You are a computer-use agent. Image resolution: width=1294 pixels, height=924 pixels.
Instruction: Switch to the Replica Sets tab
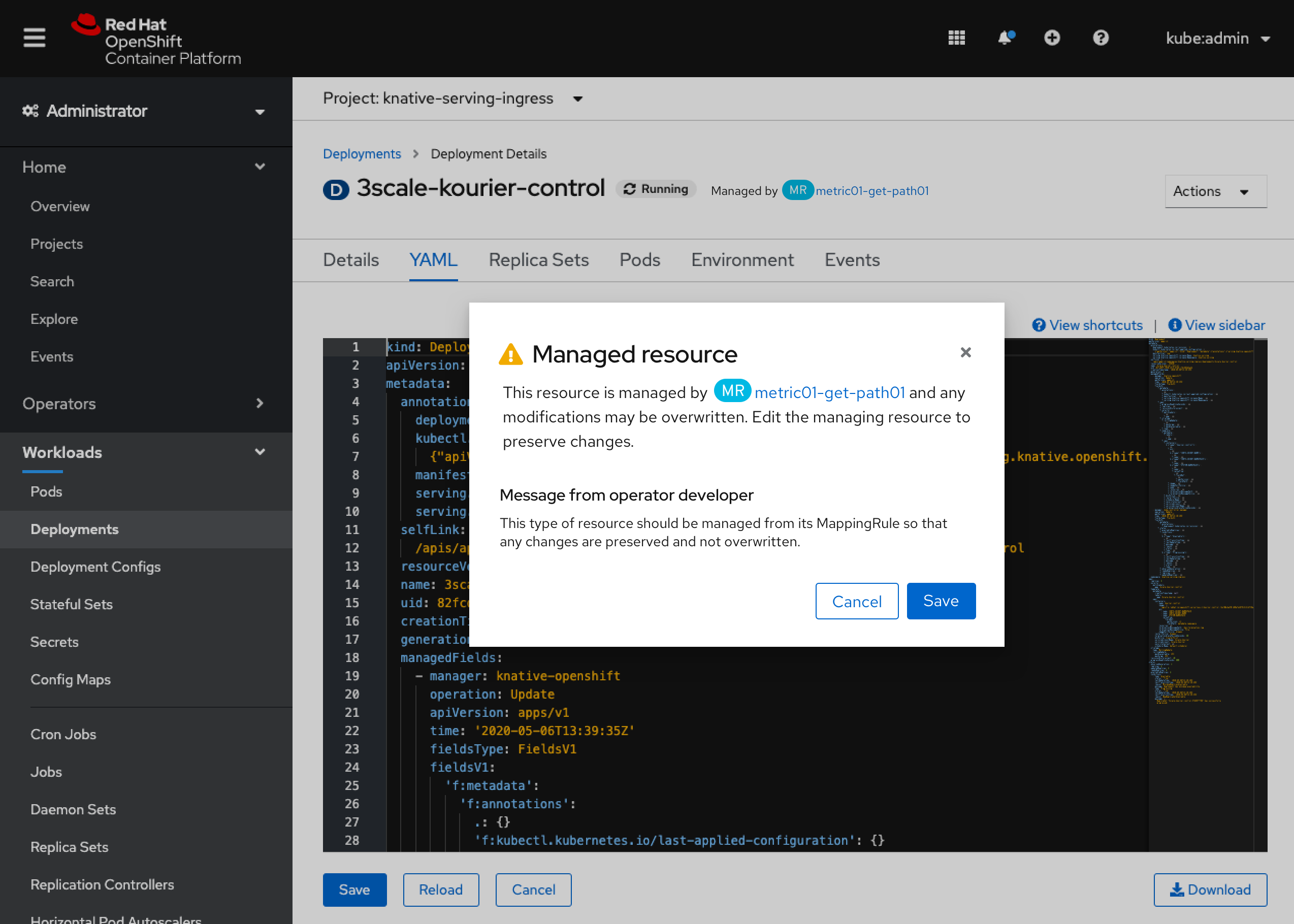click(538, 260)
